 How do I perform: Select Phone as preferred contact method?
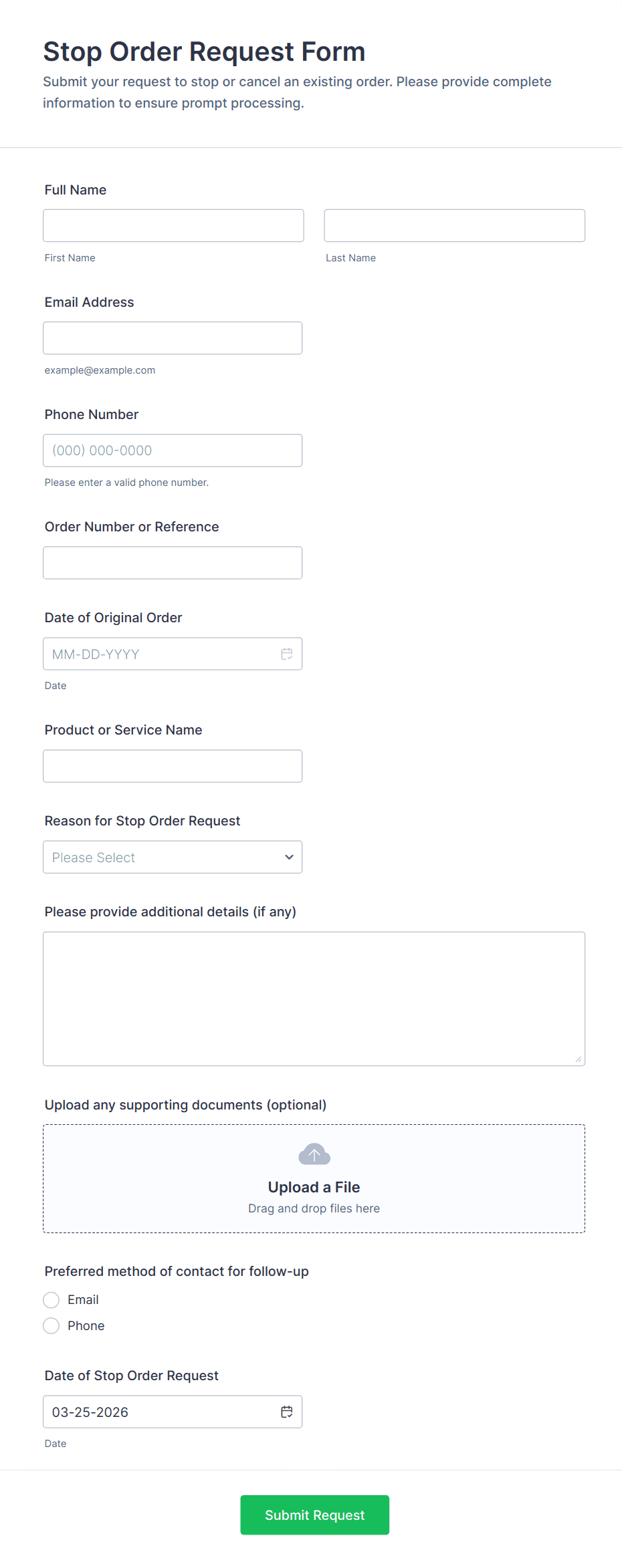(51, 1325)
